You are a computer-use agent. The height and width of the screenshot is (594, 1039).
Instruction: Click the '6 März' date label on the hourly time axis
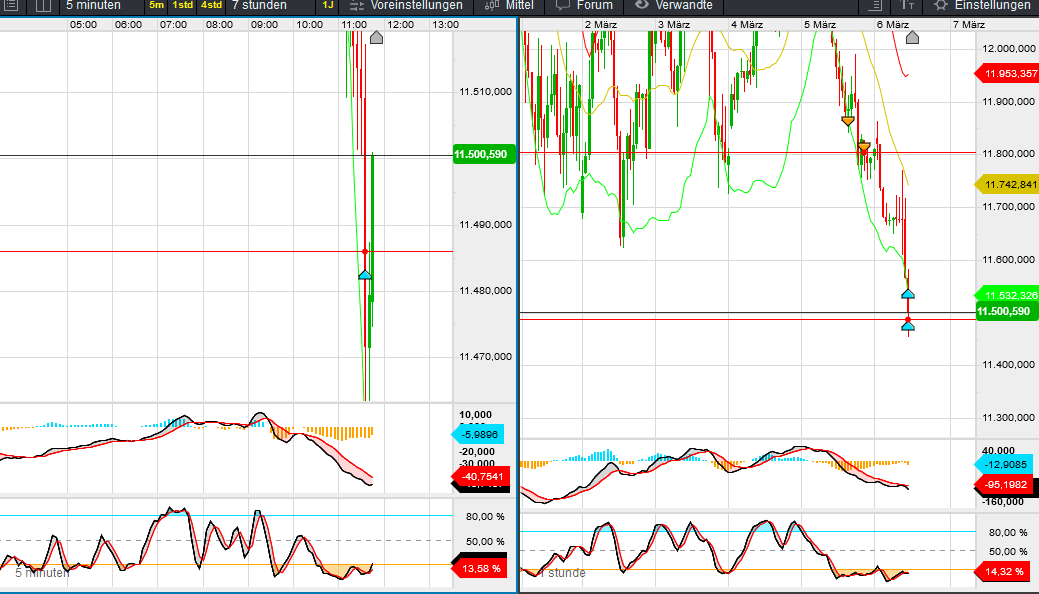coord(893,25)
